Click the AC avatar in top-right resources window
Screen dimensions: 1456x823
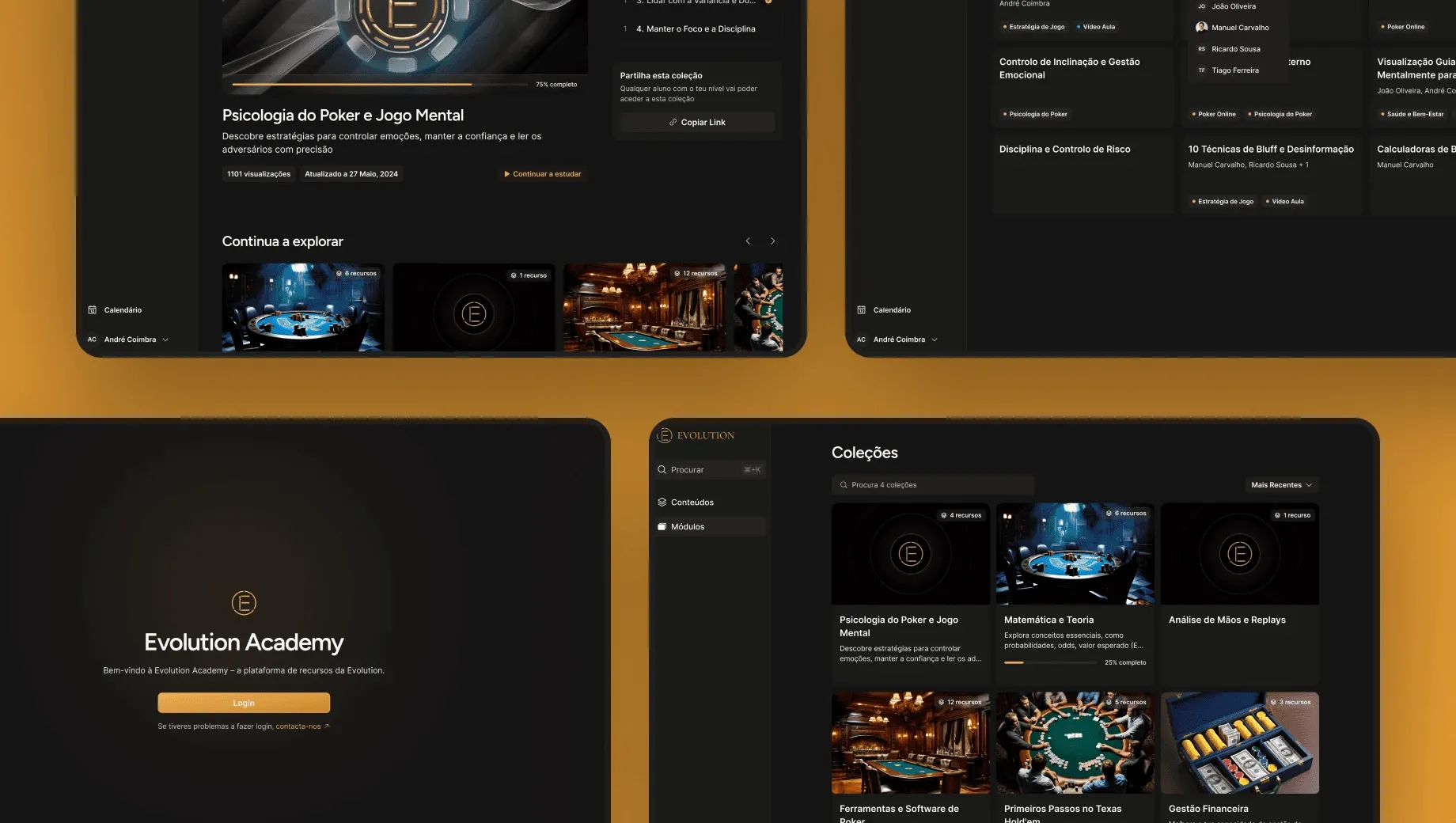pyautogui.click(x=861, y=339)
